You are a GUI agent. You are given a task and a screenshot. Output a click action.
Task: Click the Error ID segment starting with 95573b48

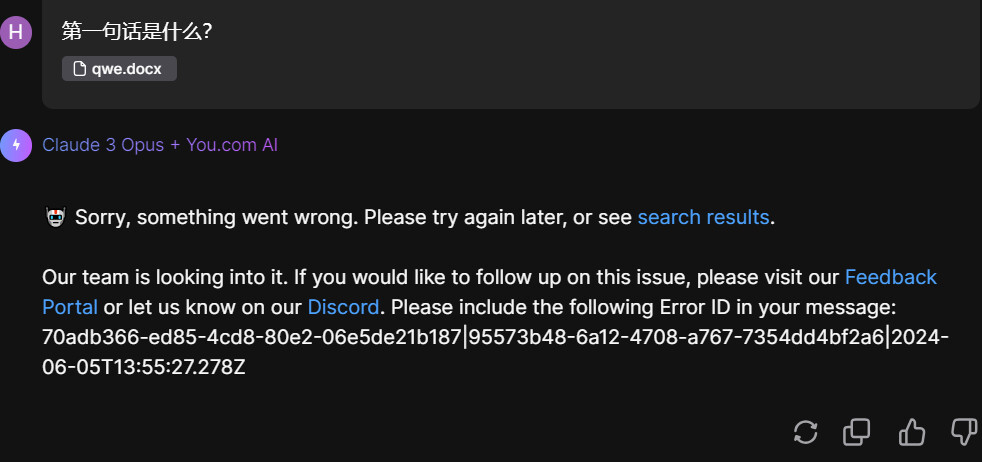(x=676, y=337)
